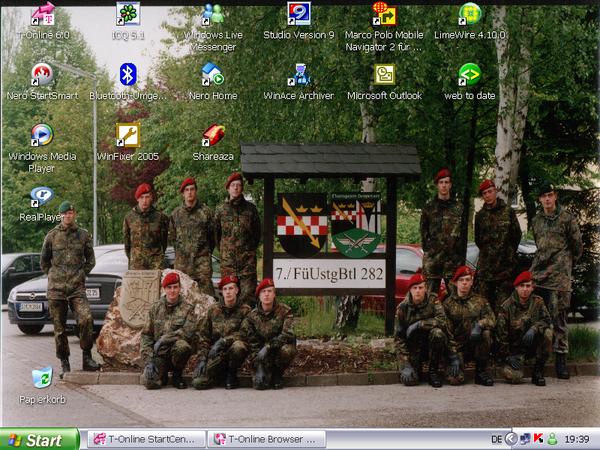Screen dimensions: 600x450
Task: Open the Windows Start menu
Action: click(x=40, y=440)
